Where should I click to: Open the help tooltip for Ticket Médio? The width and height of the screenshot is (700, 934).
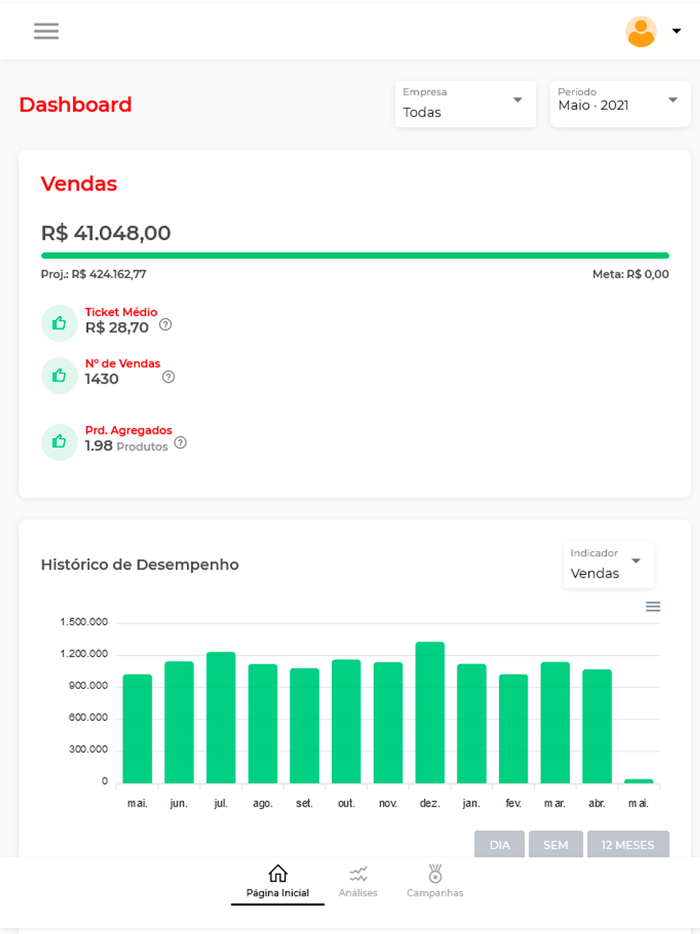(165, 324)
